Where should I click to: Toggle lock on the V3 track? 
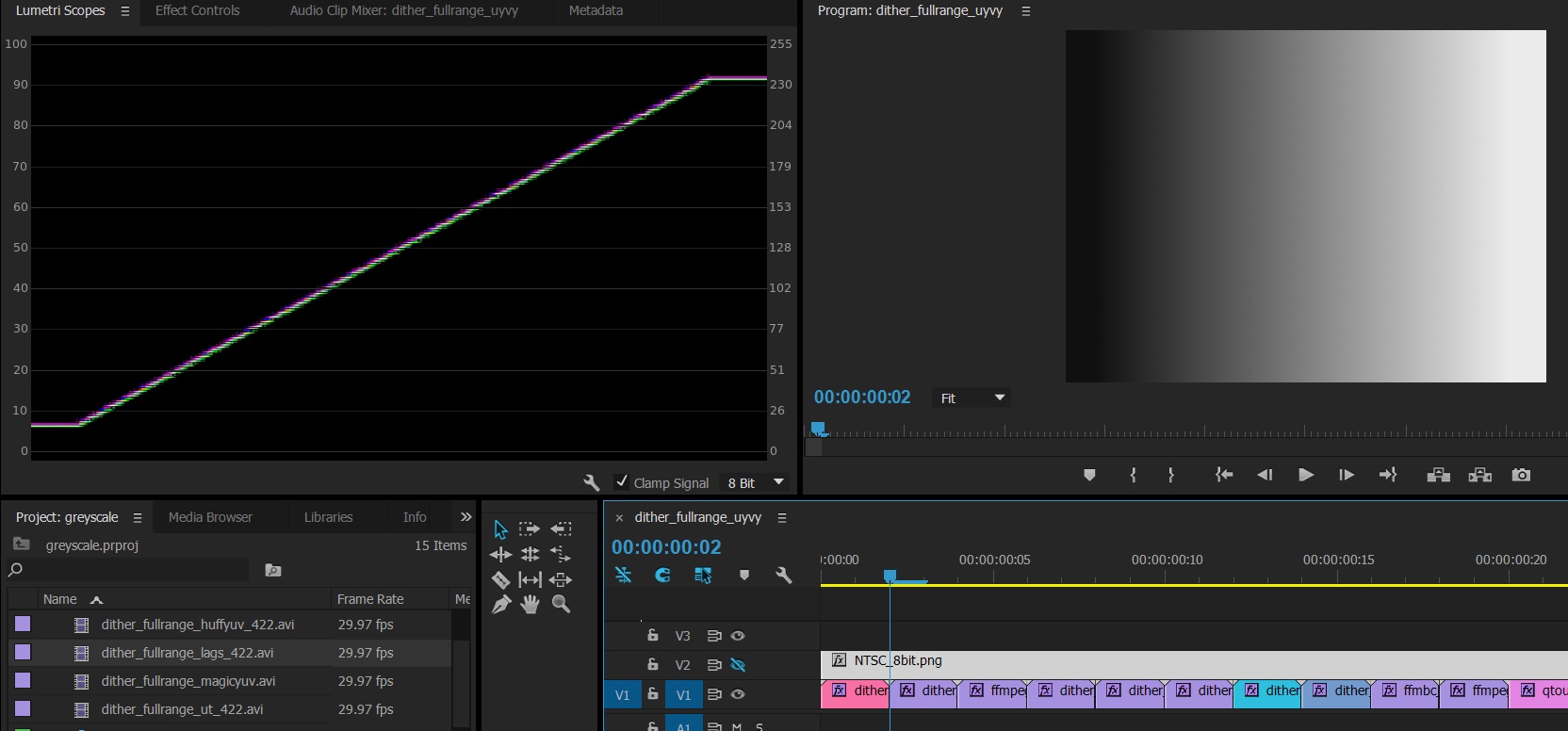652,636
